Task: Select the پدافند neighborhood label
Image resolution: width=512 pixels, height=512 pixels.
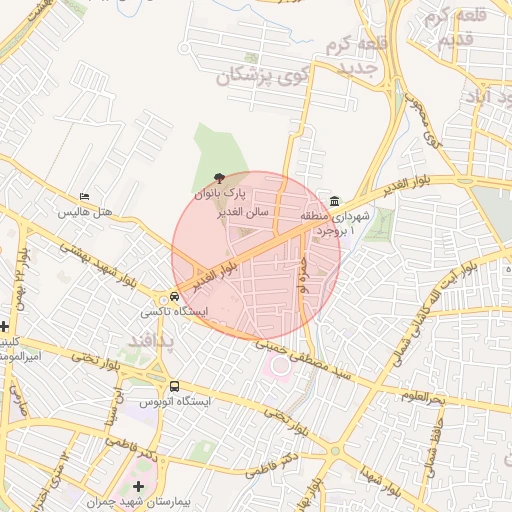Action: (x=151, y=342)
